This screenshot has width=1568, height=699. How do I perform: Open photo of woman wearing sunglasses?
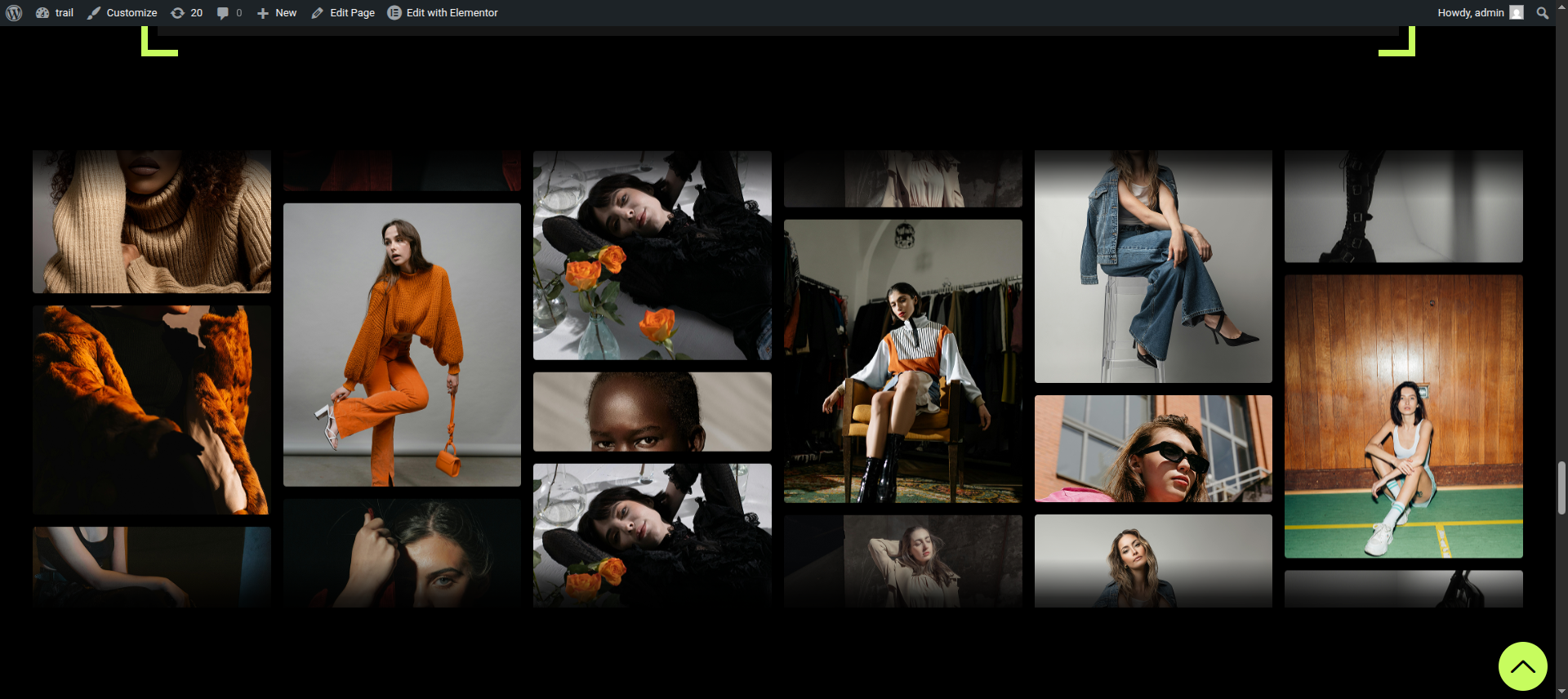(1153, 448)
